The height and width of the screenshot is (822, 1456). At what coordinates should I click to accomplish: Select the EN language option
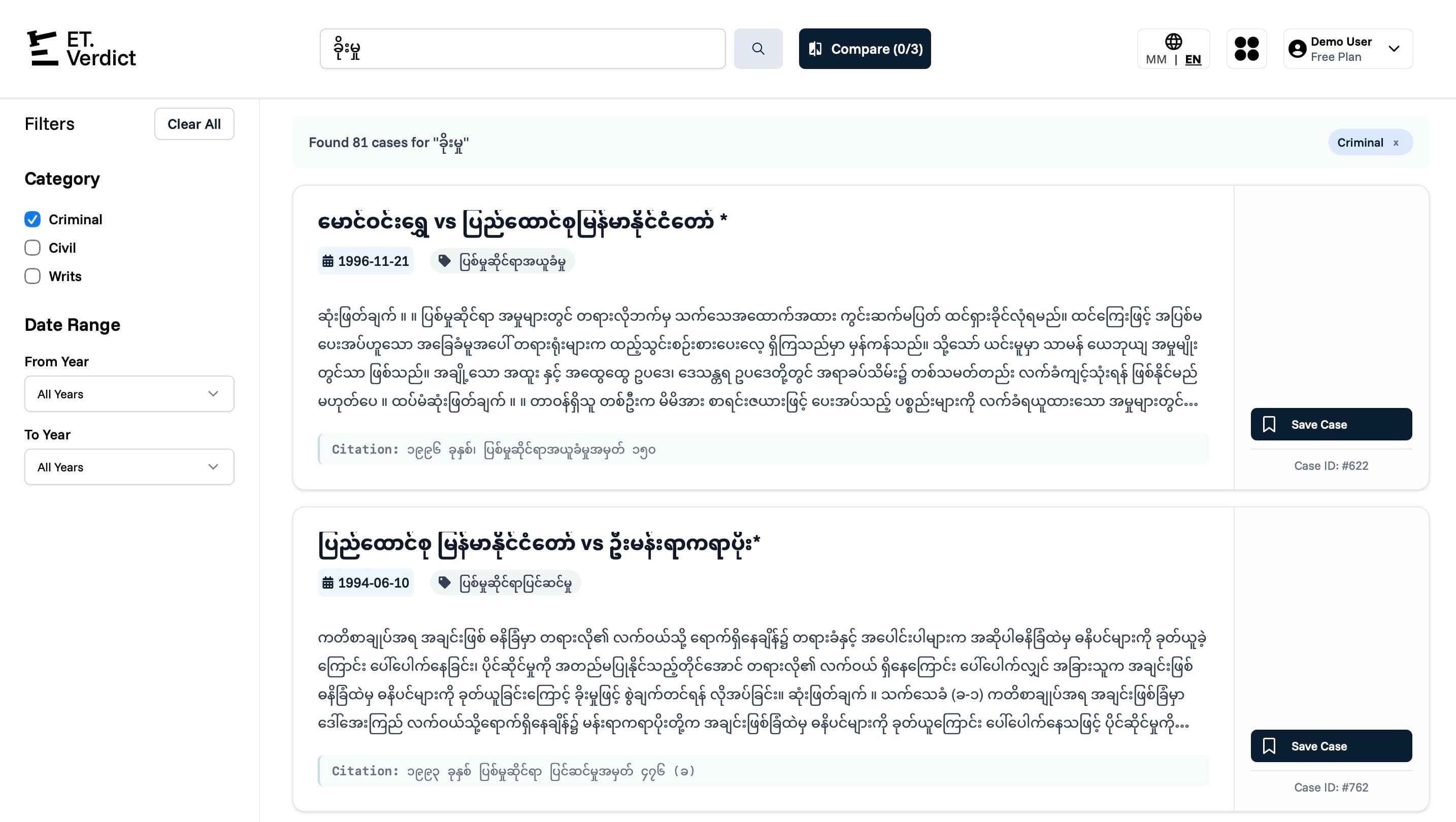coord(1193,59)
